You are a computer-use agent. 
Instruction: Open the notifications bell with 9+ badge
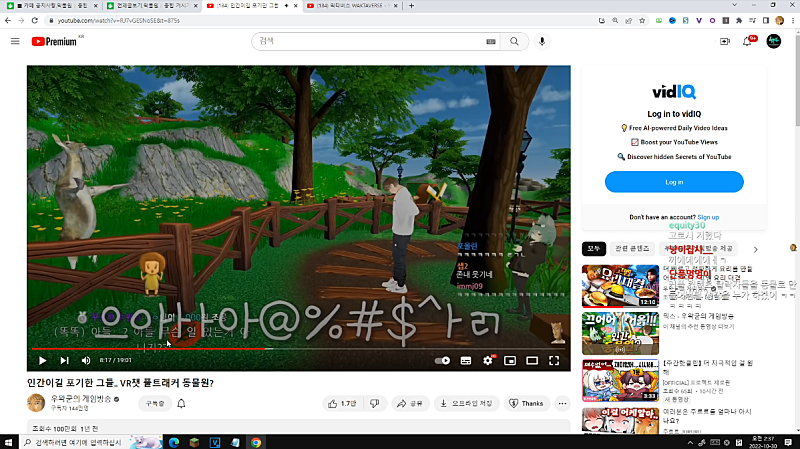pos(747,41)
